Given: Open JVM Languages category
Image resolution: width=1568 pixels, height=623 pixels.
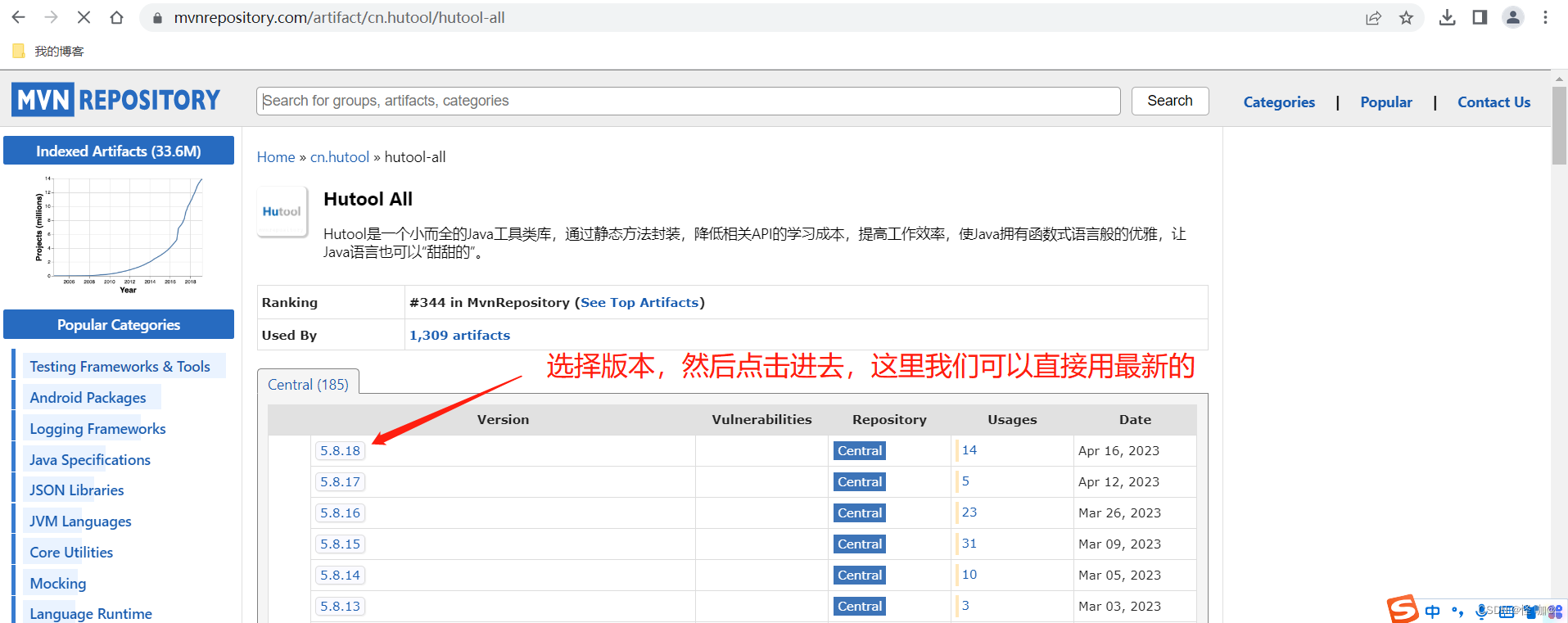Looking at the screenshot, I should coord(80,521).
